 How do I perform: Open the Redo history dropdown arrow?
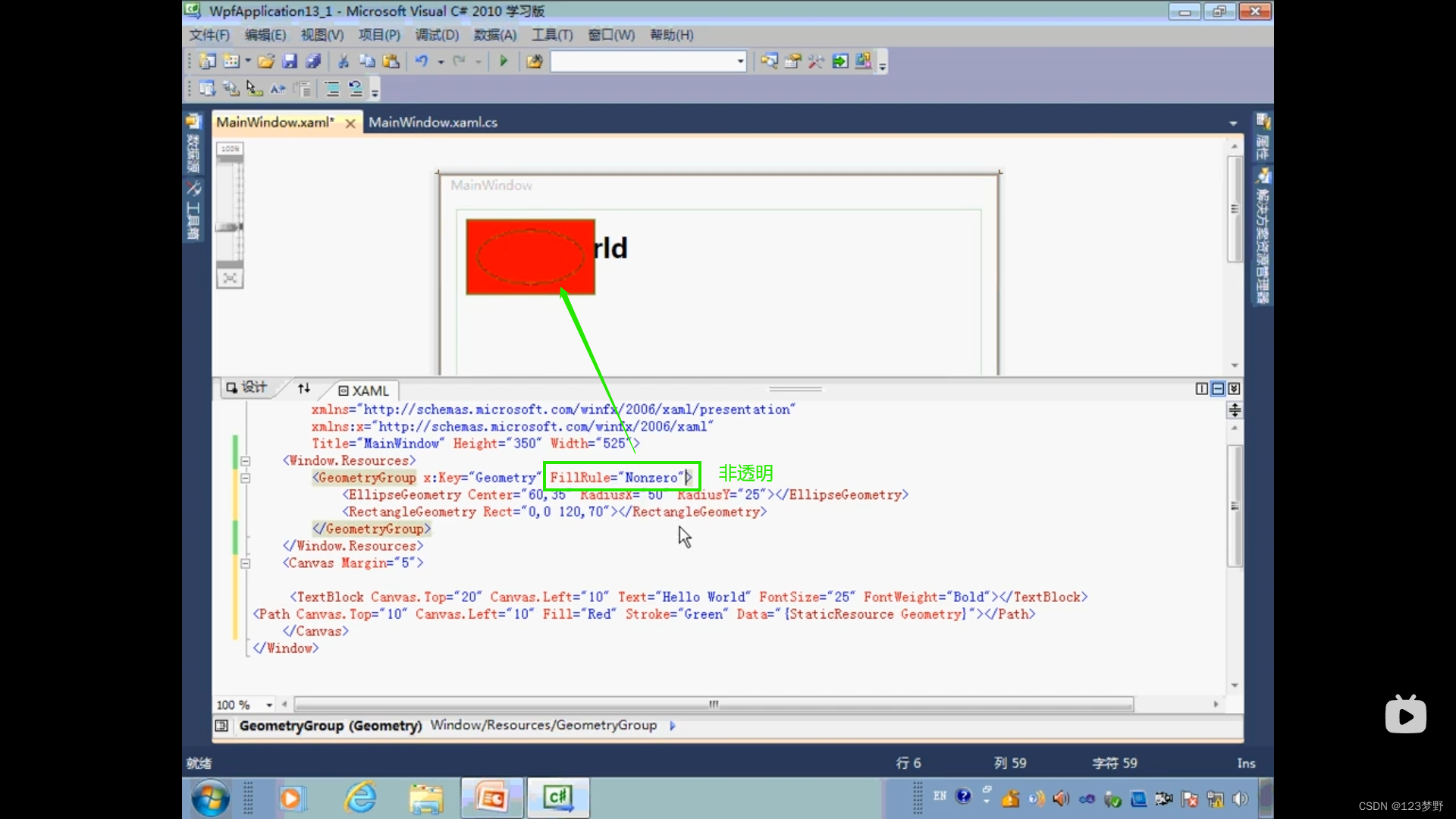(x=479, y=62)
